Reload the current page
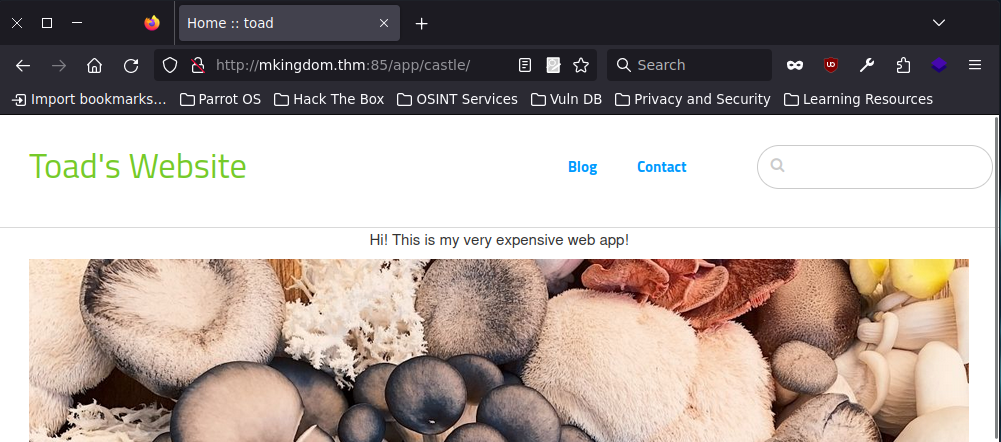Viewport: 1001px width, 442px height. (131, 65)
